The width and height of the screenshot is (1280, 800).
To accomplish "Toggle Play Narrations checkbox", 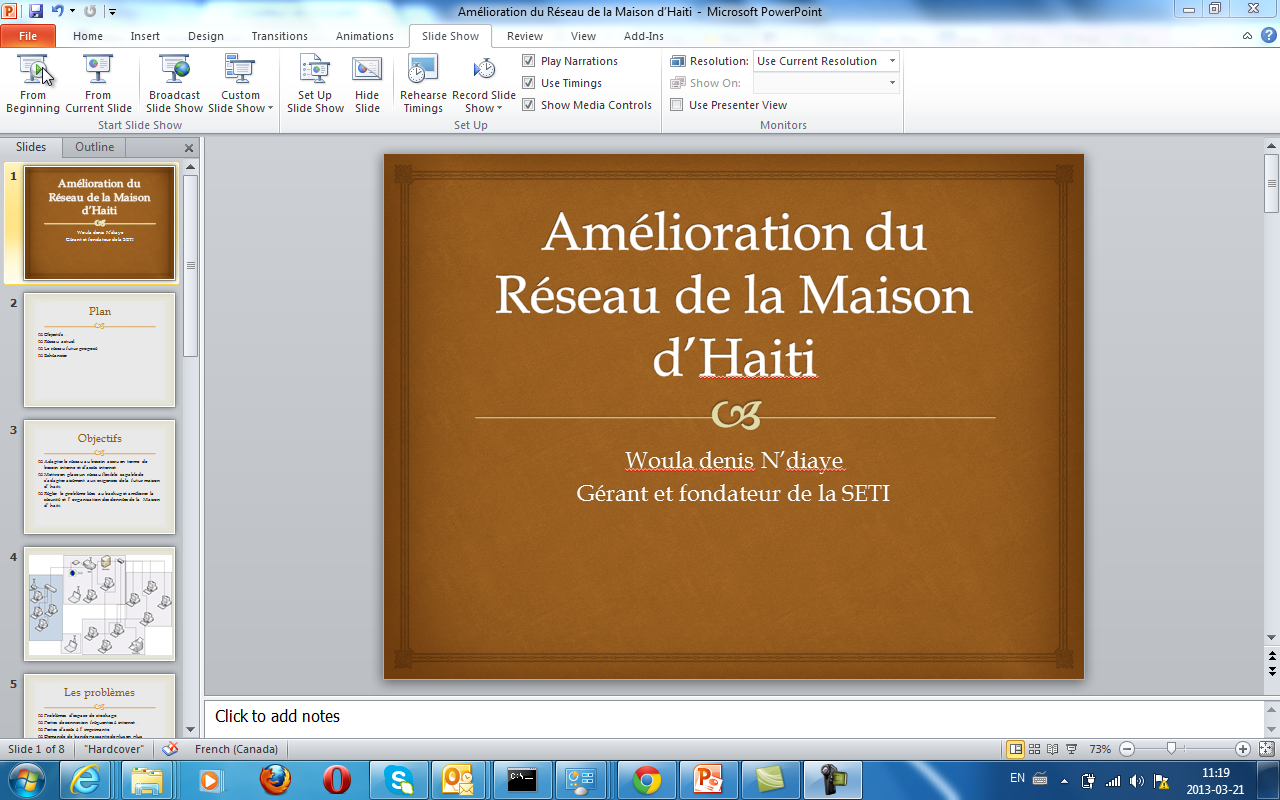I will (x=528, y=61).
